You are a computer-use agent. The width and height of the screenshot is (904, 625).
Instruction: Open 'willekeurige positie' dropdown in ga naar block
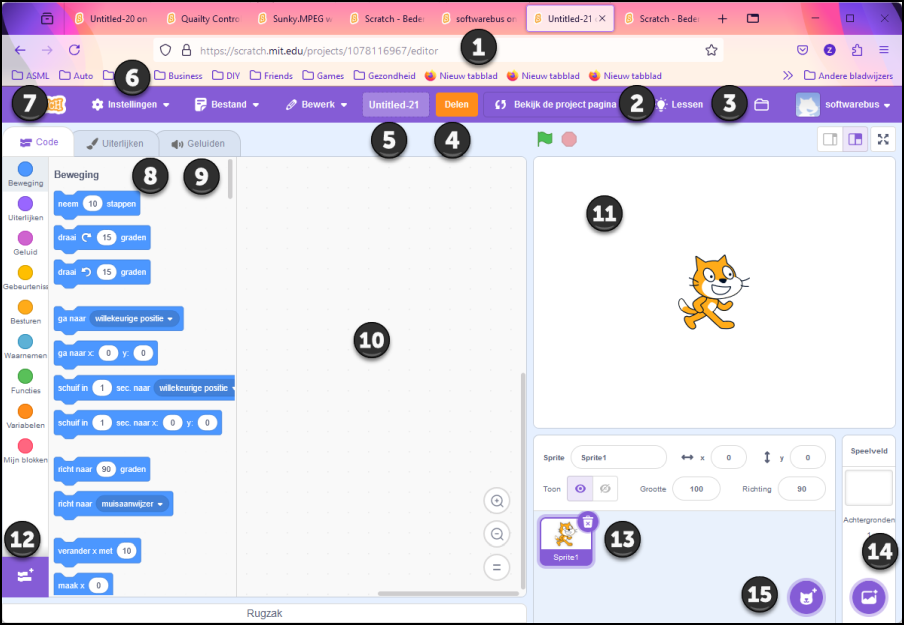click(134, 319)
